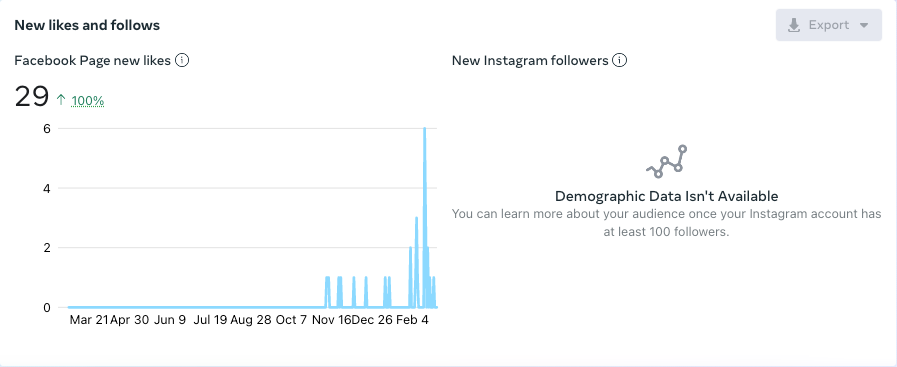Open the 100% change percentage link
Viewport: 897px width, 367px height.
click(x=88, y=101)
